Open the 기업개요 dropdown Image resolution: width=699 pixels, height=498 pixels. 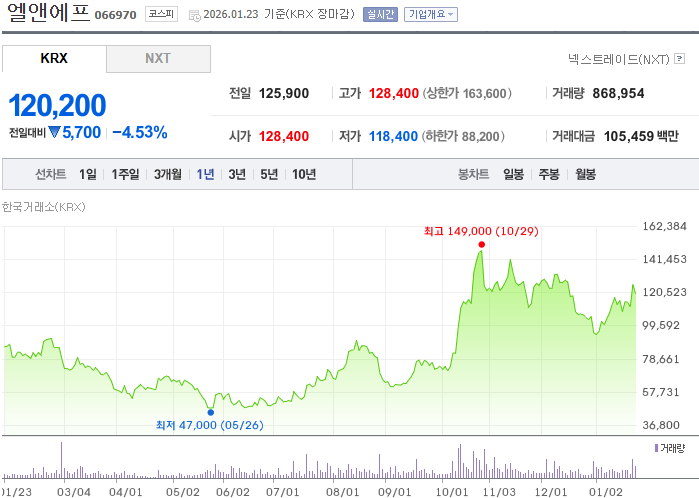click(x=431, y=14)
